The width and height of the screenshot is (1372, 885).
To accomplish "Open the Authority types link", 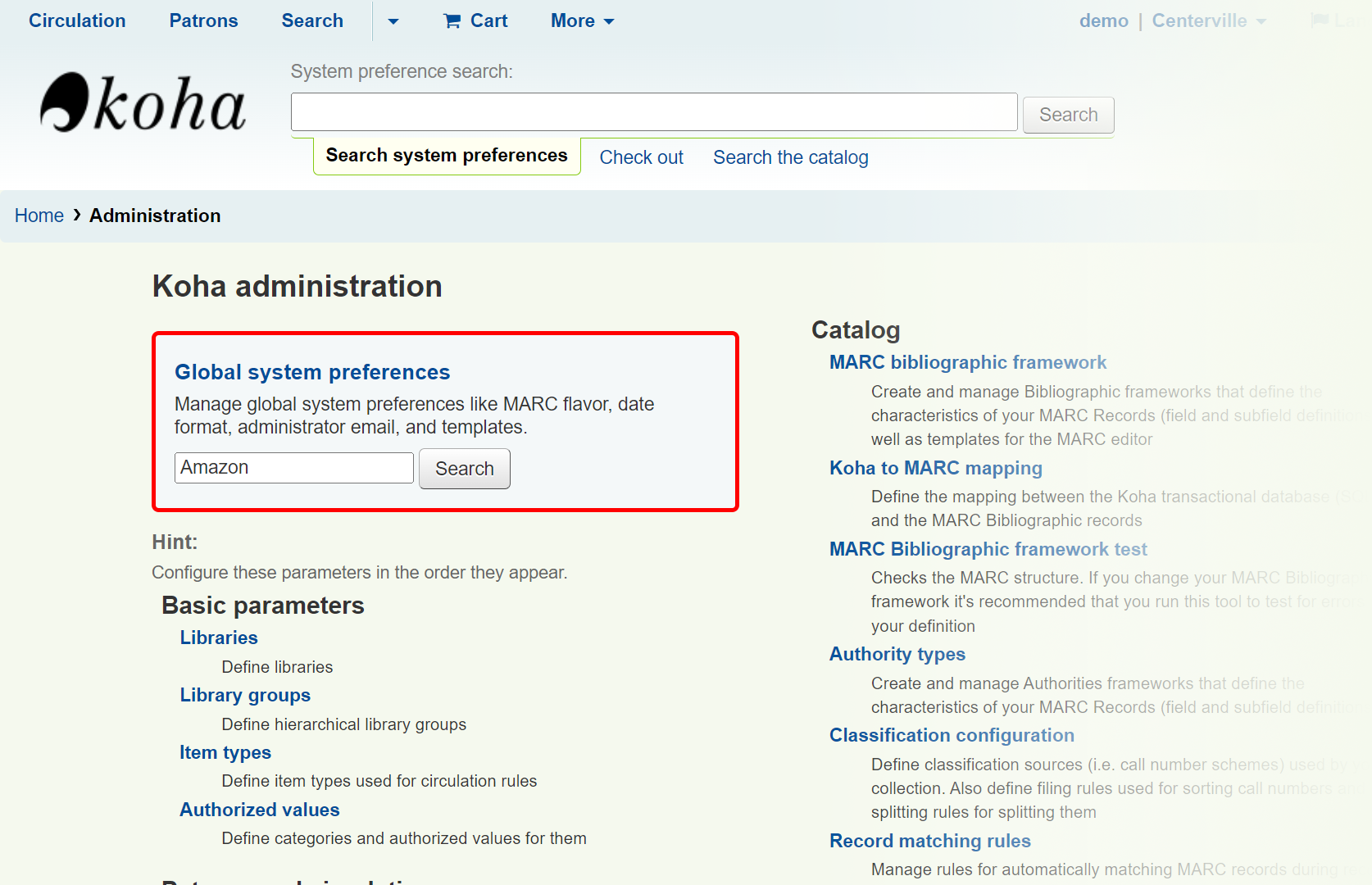I will click(x=897, y=654).
